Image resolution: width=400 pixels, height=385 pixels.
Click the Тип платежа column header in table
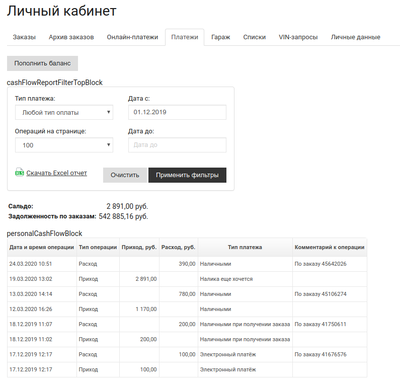coord(245,247)
